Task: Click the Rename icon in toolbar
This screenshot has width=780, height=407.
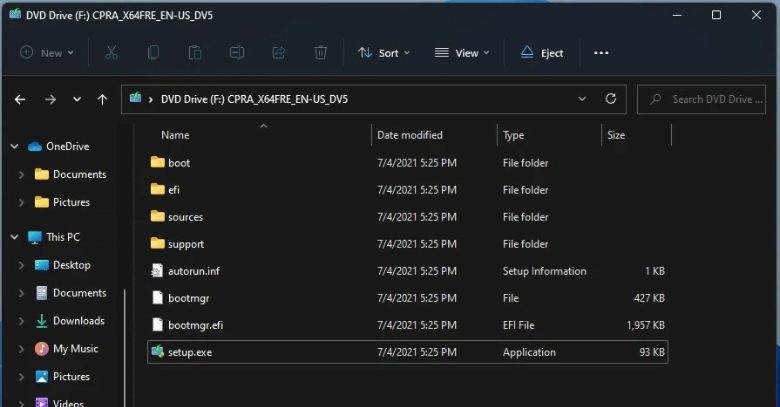Action: click(x=237, y=53)
